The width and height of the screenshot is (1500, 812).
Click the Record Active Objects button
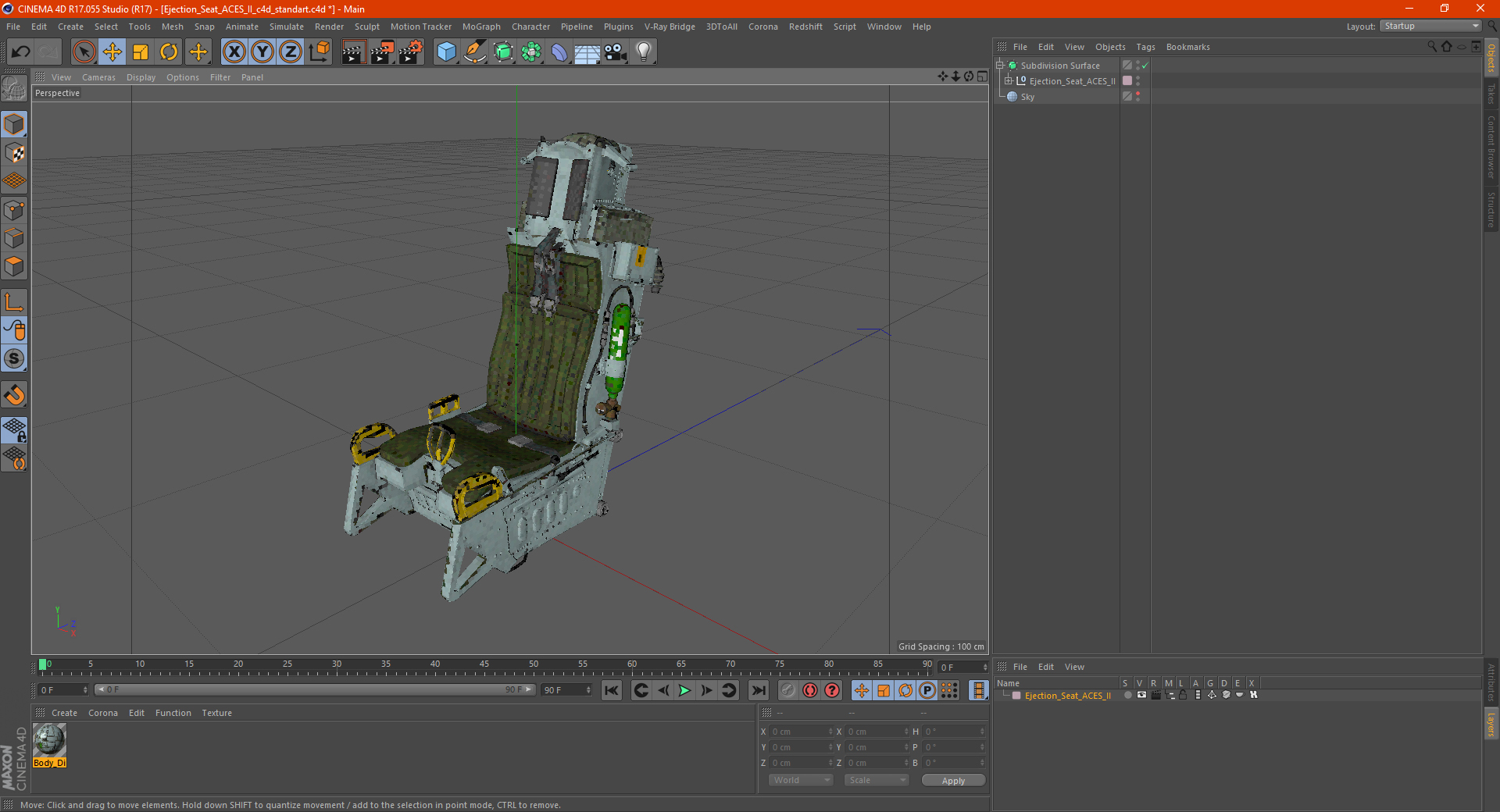pos(787,690)
